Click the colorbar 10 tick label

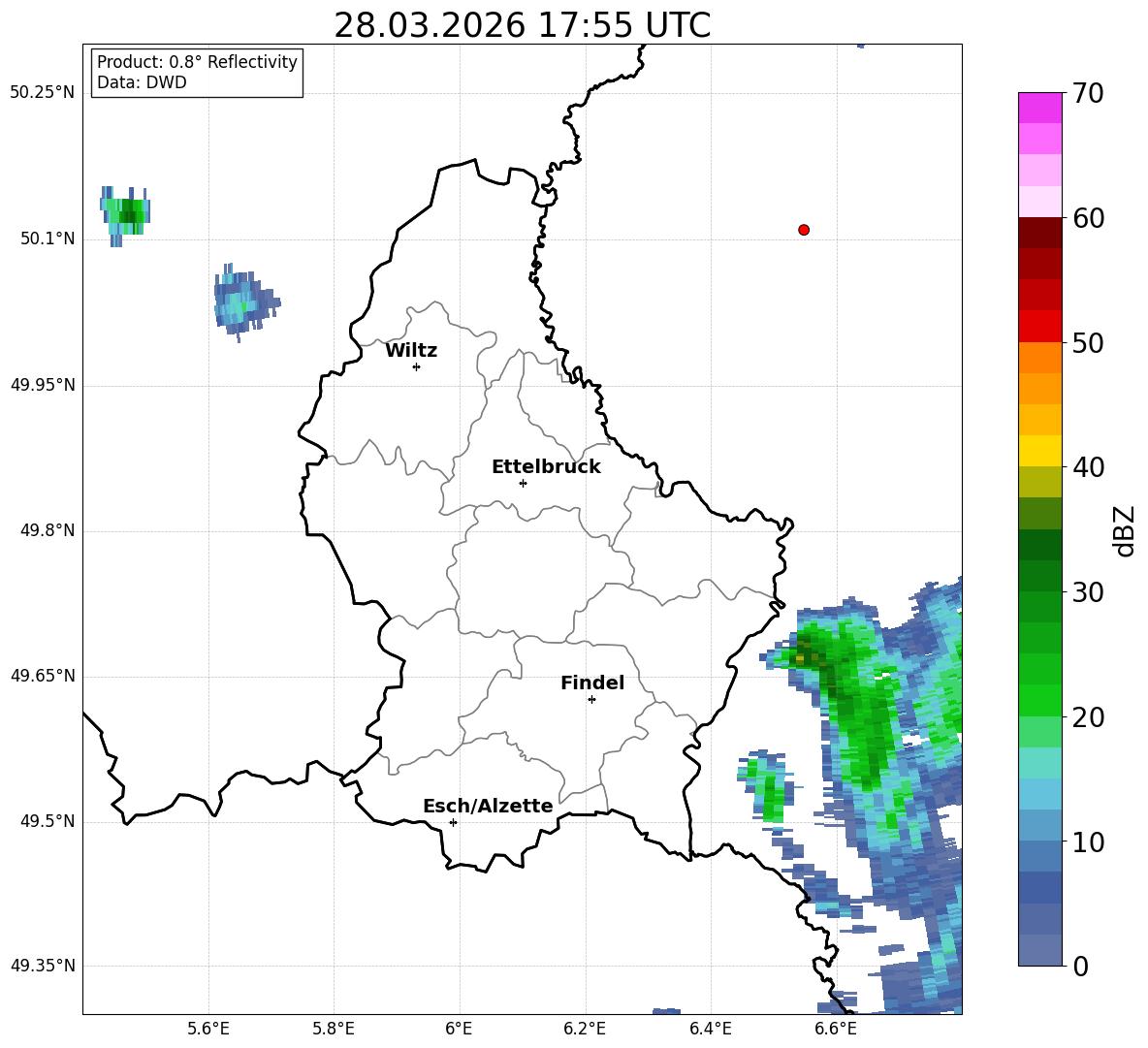tap(1088, 842)
